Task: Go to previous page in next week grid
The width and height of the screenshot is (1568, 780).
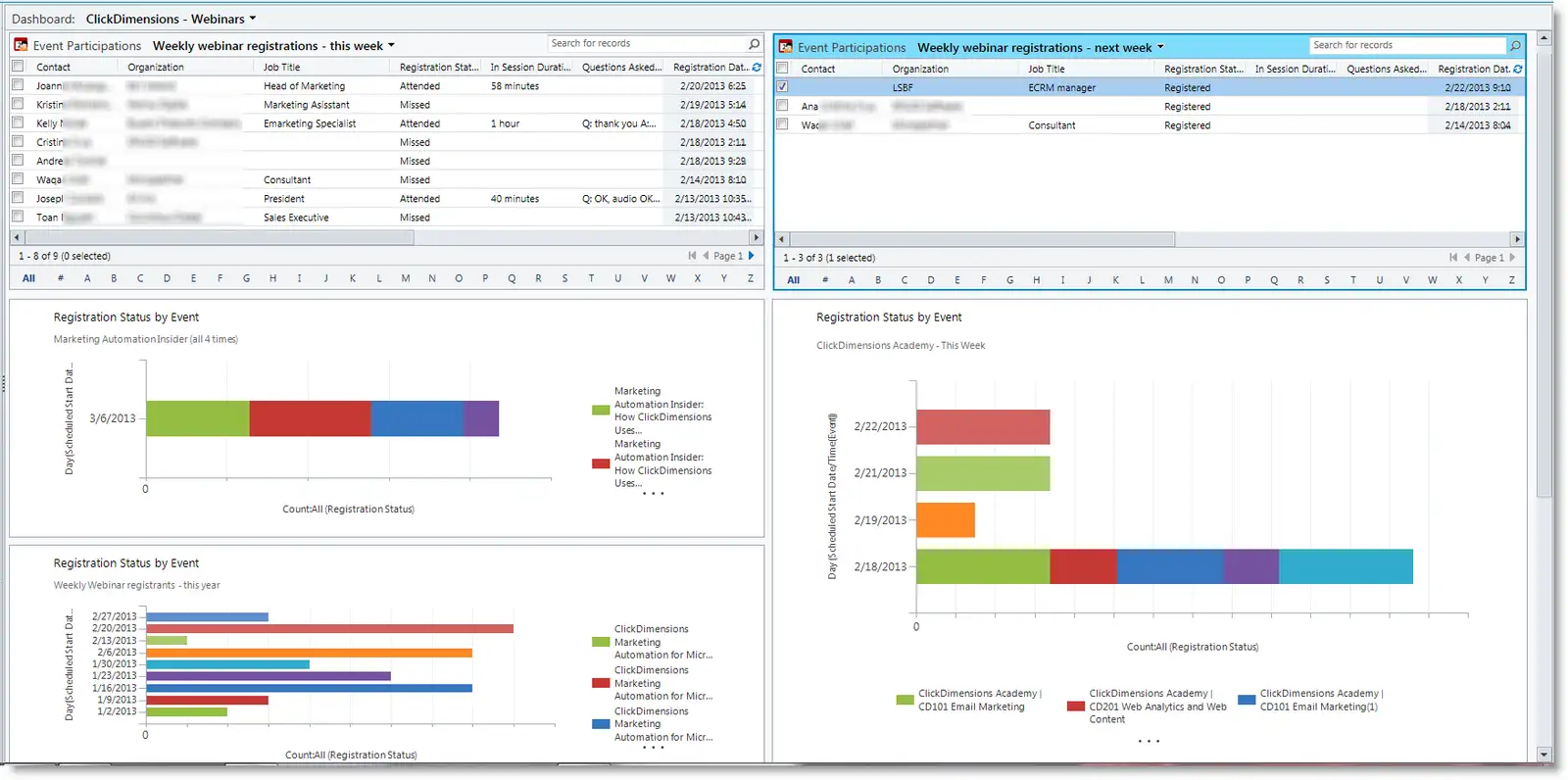Action: 1467,258
